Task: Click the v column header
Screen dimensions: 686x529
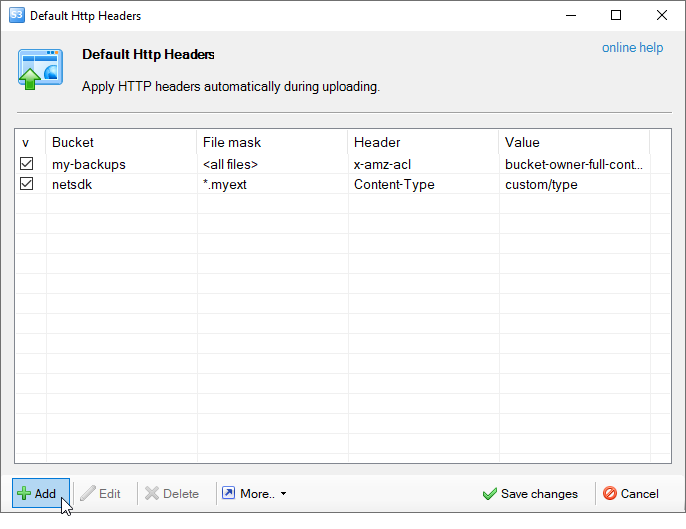Action: point(31,142)
